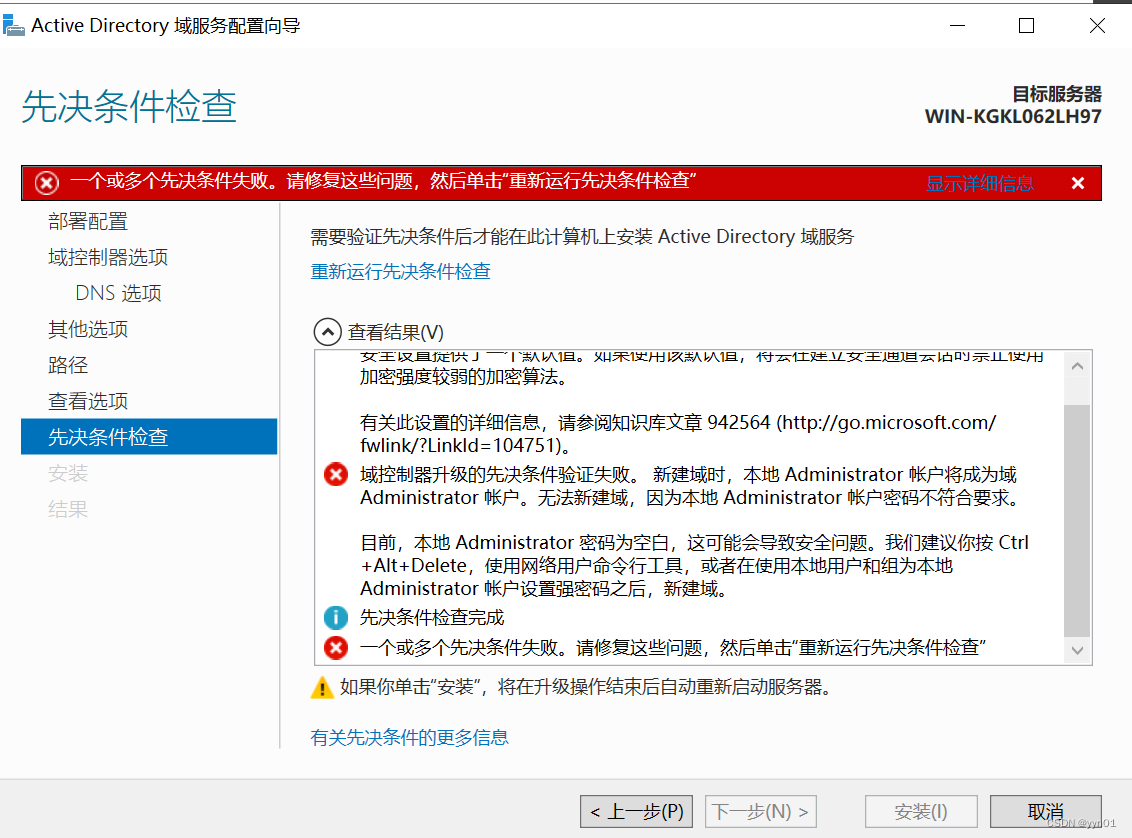
Task: Close the wizard window
Action: coord(1097,26)
